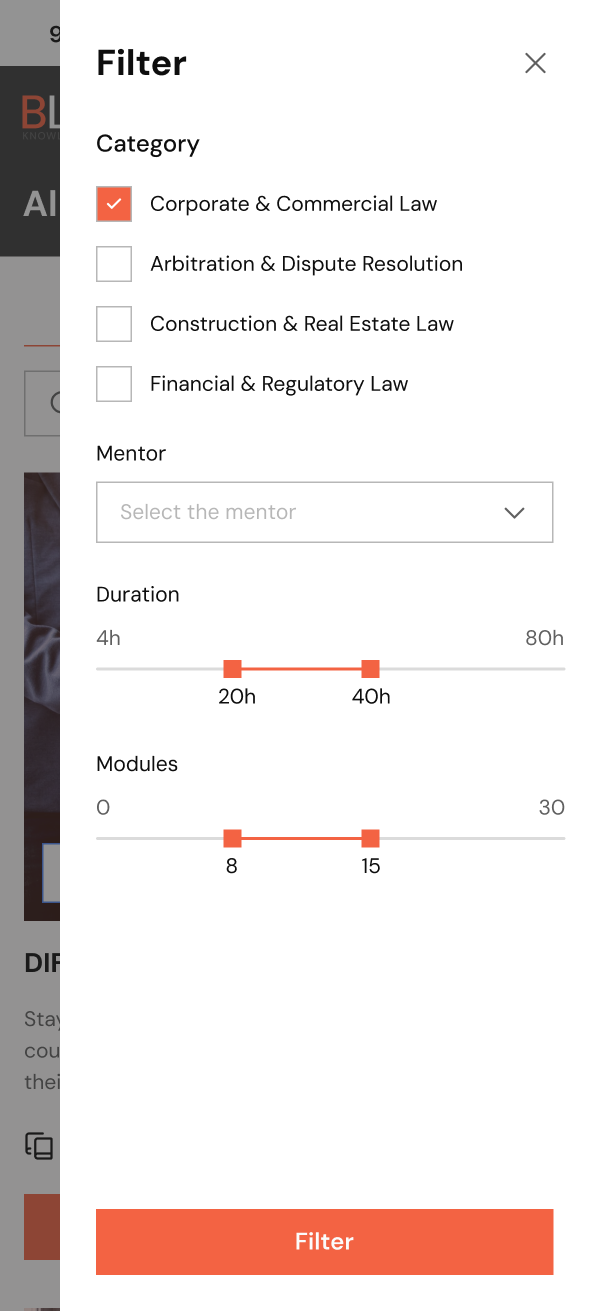Open the 'Select the mentor' dropdown
The width and height of the screenshot is (590, 1311).
point(324,512)
